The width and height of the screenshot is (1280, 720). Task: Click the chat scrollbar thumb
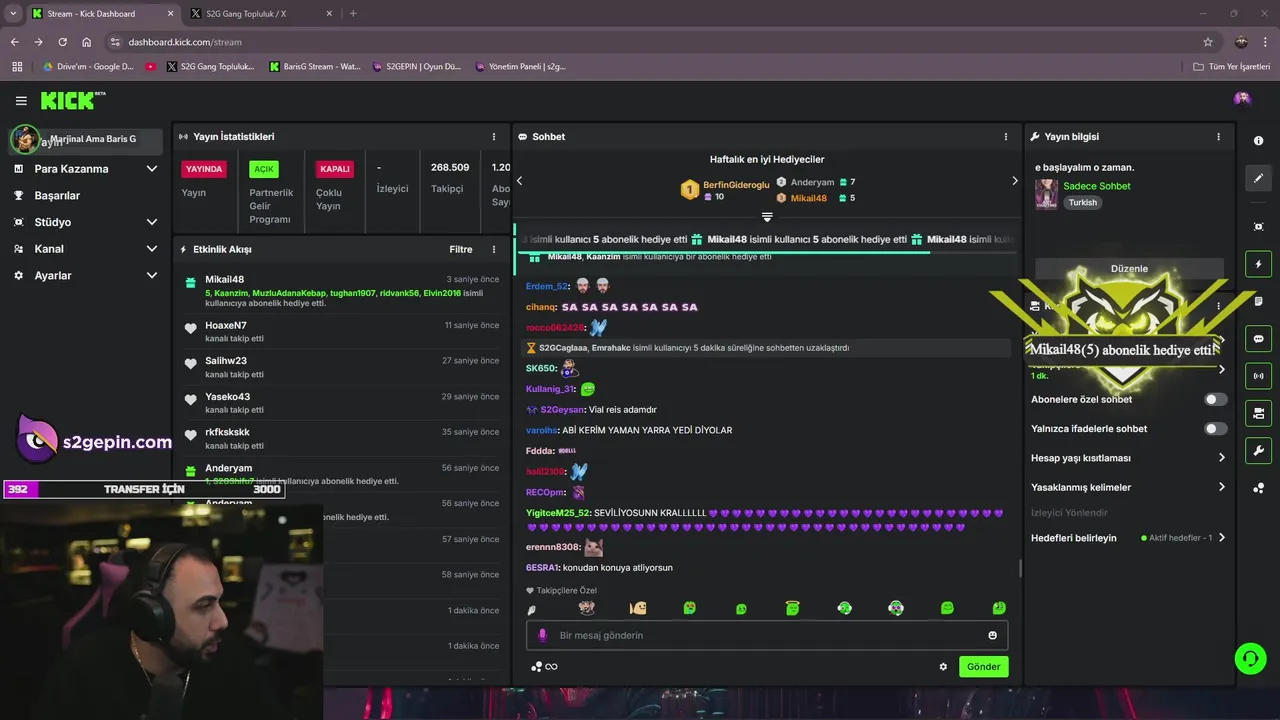(x=1020, y=568)
